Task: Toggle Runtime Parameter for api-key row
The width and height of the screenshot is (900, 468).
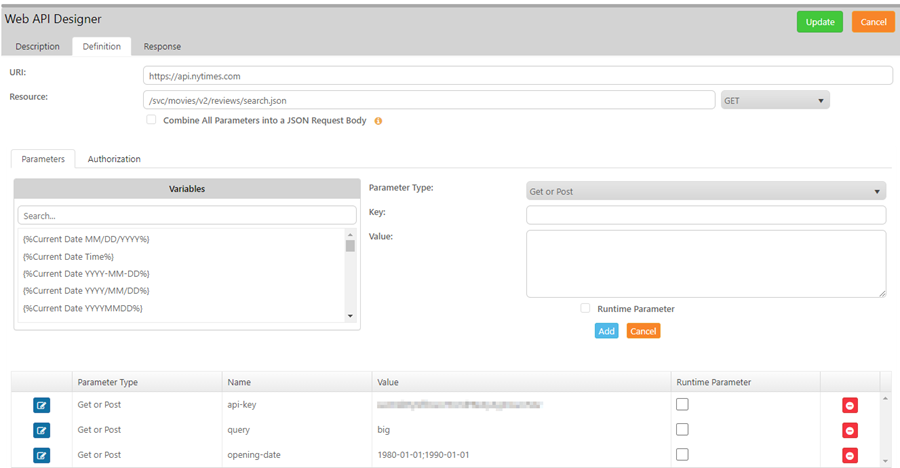Action: (x=682, y=404)
